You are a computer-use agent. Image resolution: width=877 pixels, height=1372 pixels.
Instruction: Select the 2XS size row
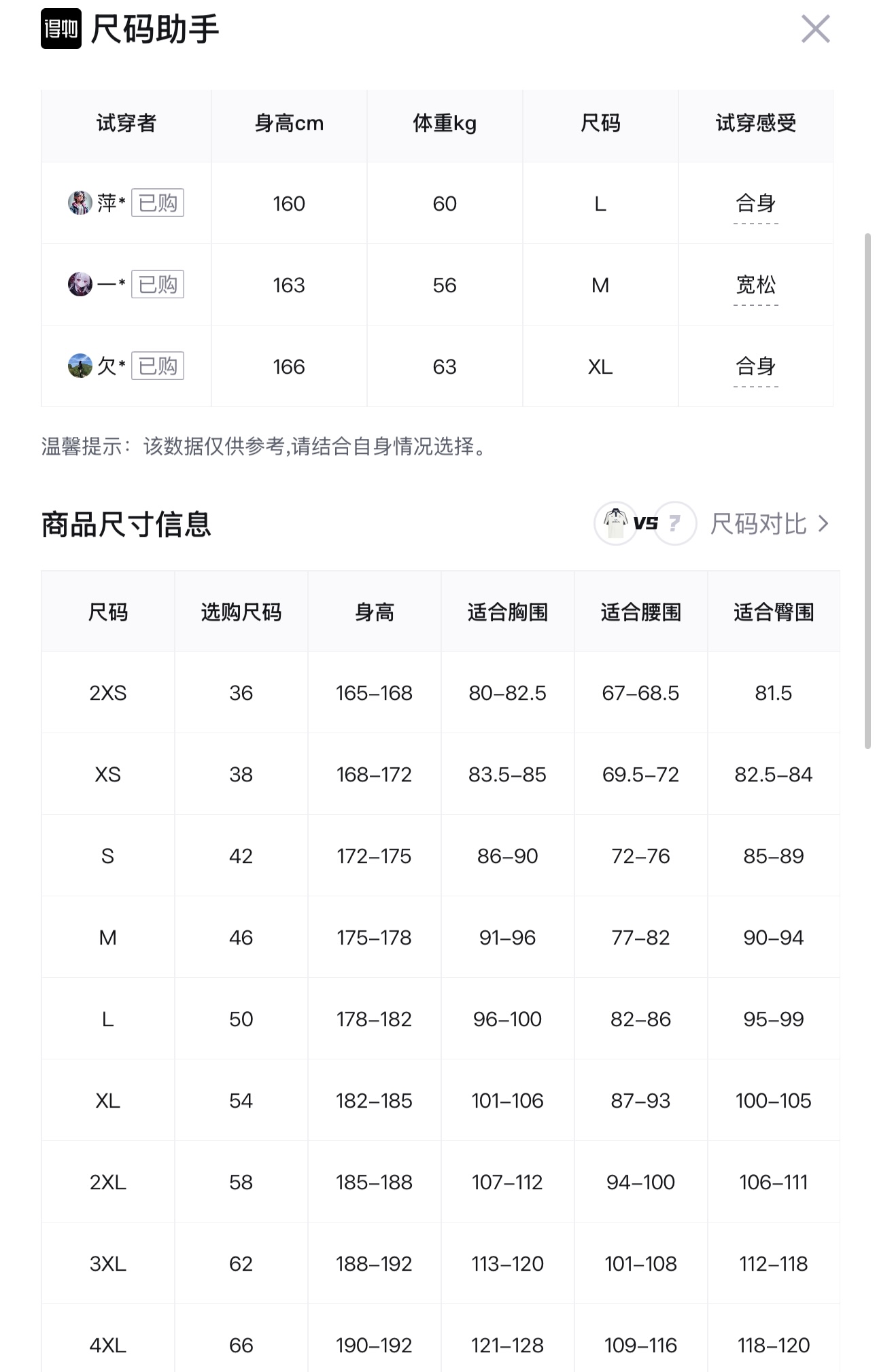tap(441, 692)
